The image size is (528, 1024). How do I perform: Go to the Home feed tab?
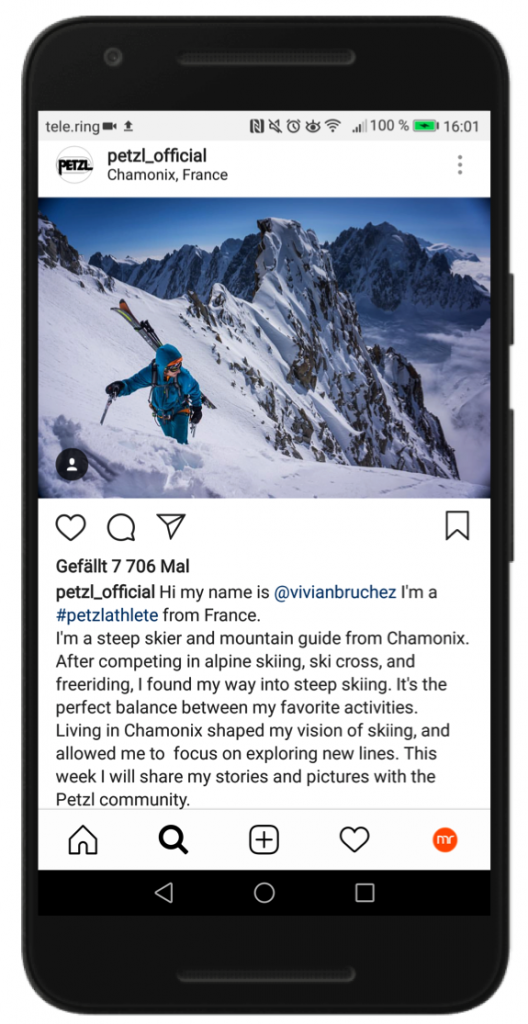click(83, 840)
